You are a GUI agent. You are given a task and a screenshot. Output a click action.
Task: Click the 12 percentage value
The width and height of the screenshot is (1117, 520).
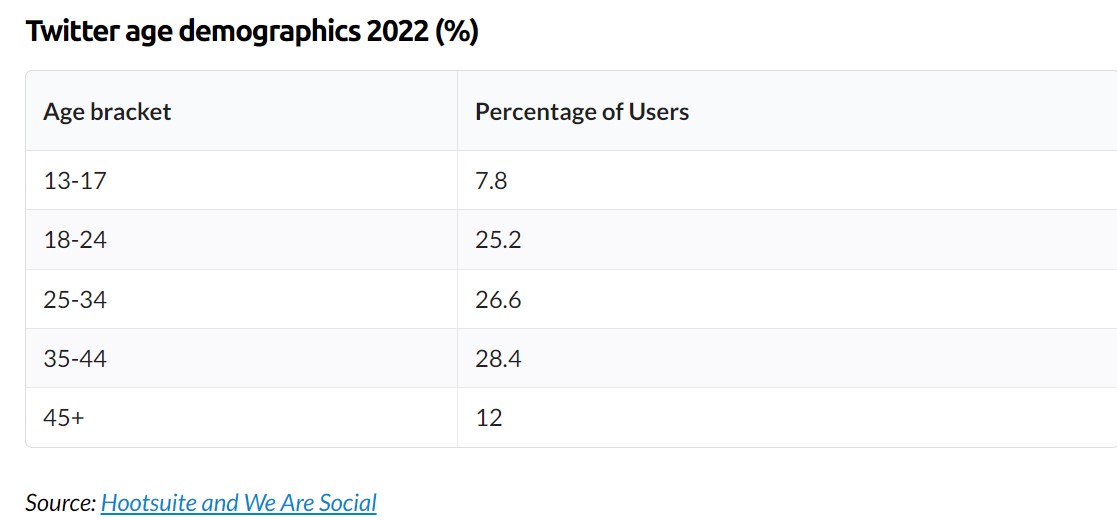[489, 417]
